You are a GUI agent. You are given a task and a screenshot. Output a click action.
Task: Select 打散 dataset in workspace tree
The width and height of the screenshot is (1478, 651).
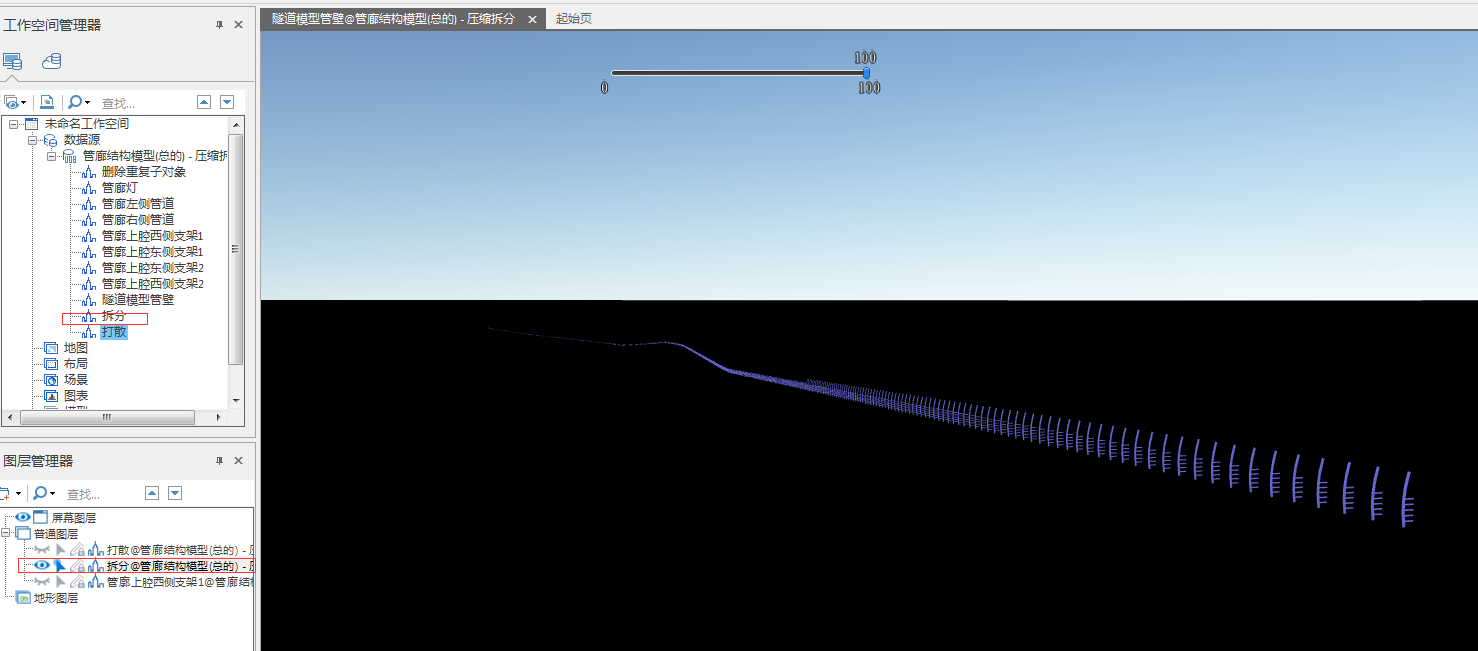[113, 332]
